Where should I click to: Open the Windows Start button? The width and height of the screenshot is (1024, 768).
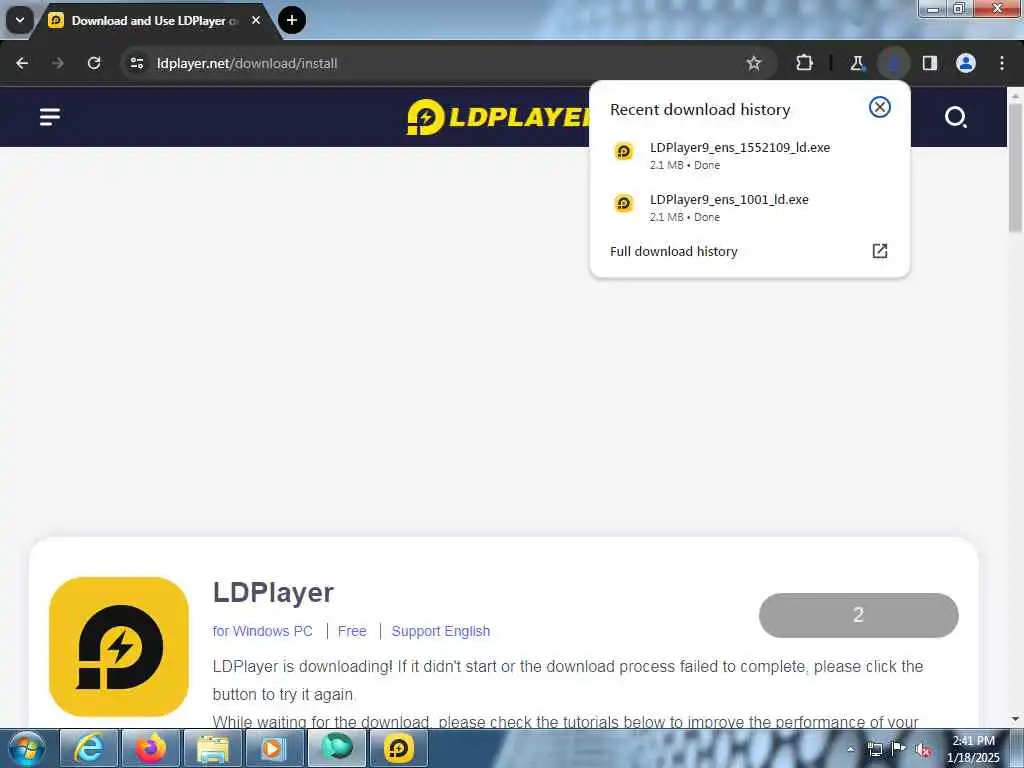tap(26, 748)
